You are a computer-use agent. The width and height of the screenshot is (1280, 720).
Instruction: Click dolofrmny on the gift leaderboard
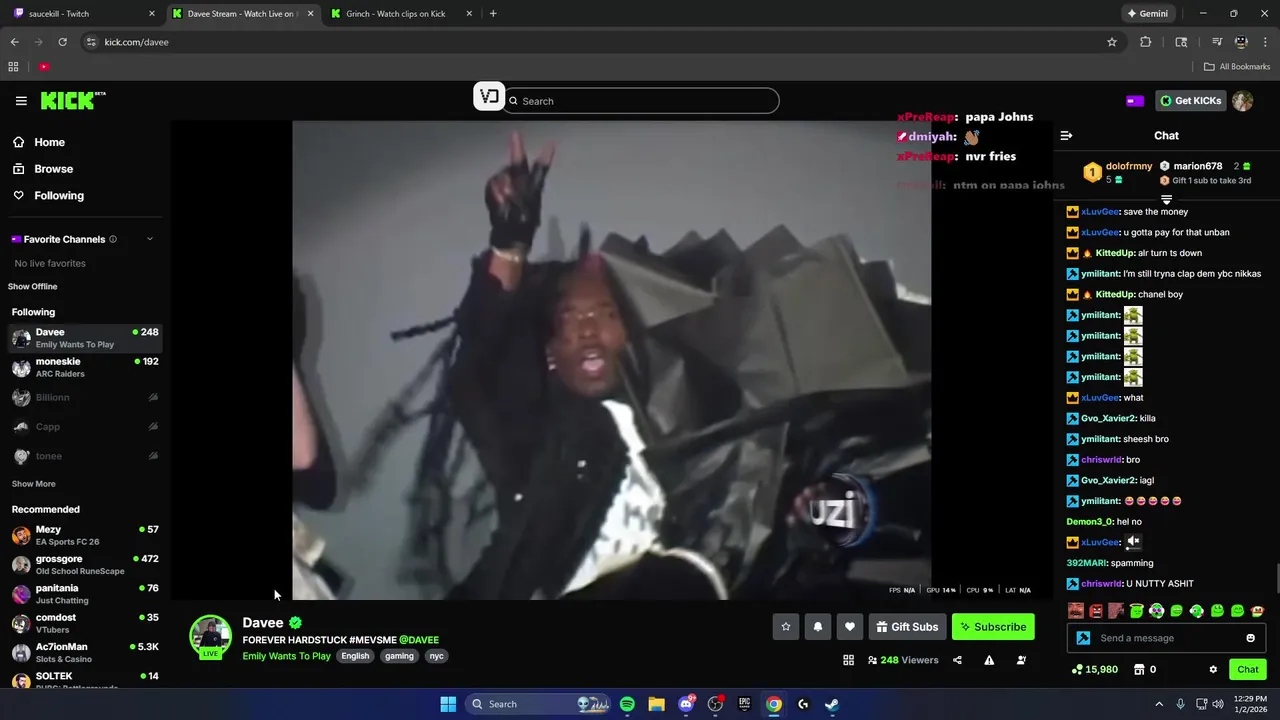coord(1129,166)
